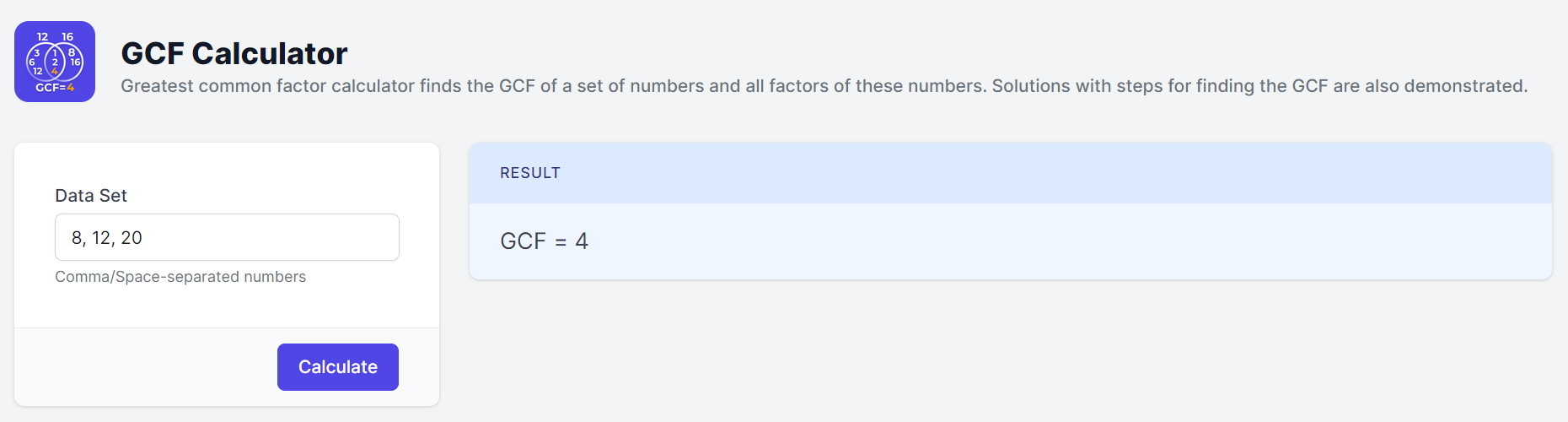The width and height of the screenshot is (1568, 422).
Task: Click on "8, 12, 20" text in input
Action: [107, 238]
